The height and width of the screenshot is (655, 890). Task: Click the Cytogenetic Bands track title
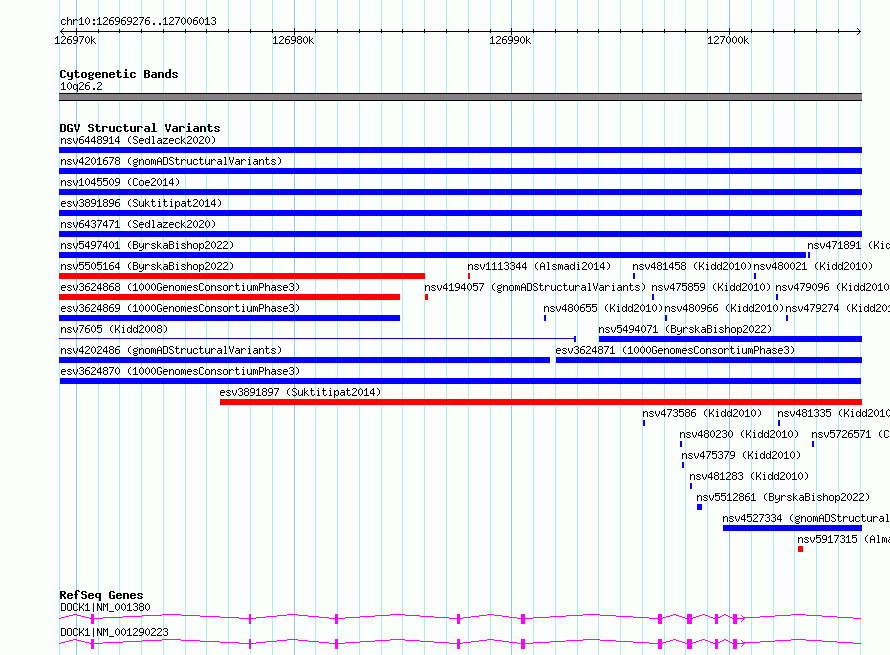(118, 74)
